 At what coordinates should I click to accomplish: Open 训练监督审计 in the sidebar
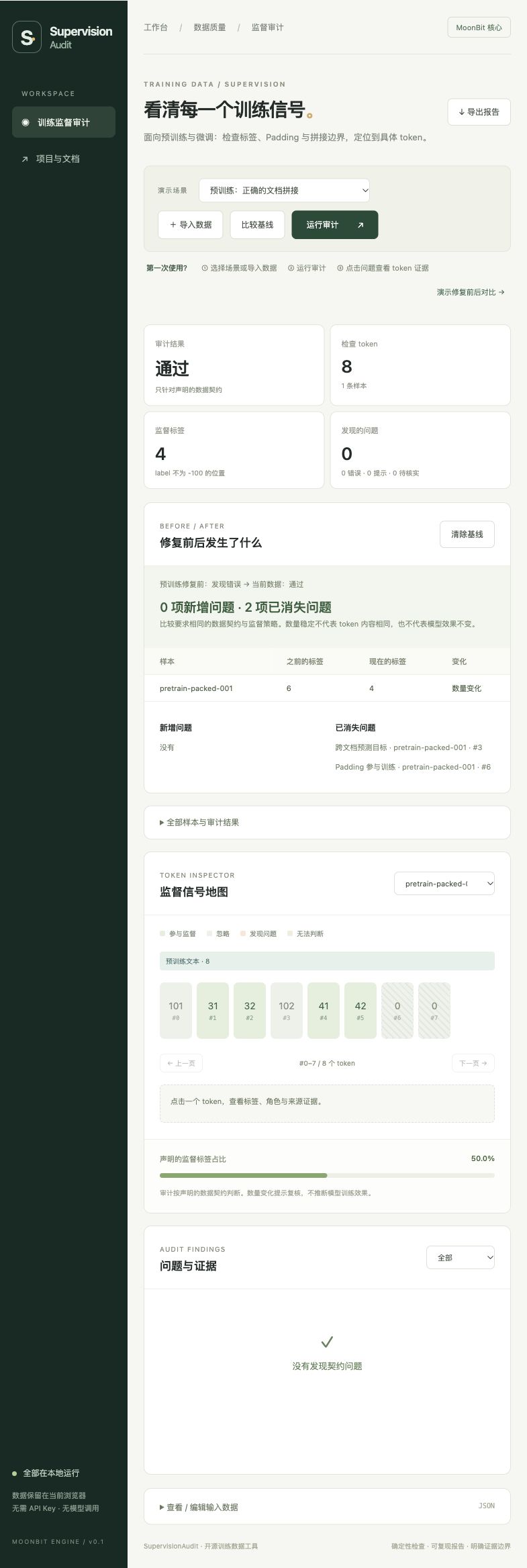64,122
